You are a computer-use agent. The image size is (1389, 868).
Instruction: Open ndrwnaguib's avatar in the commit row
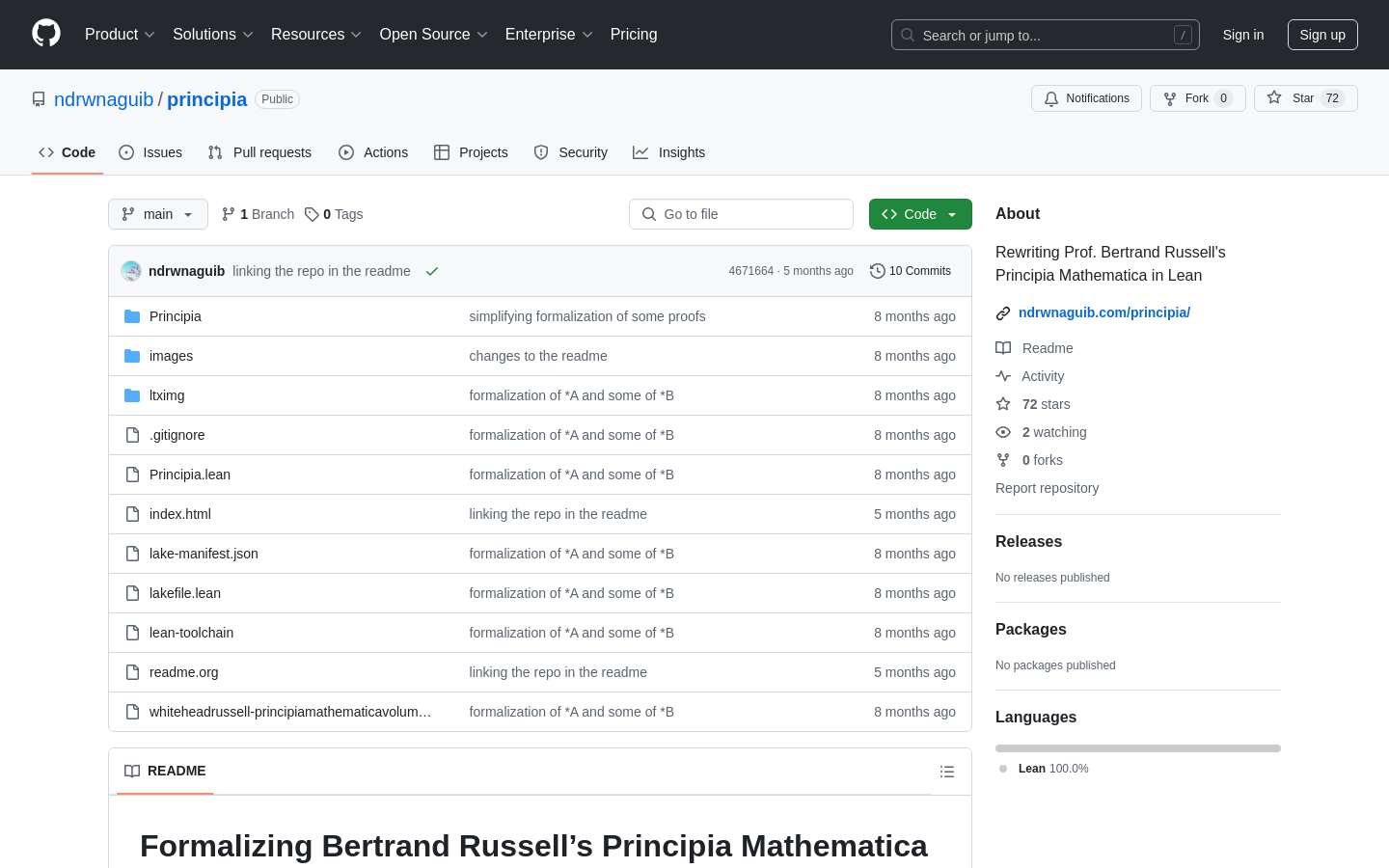click(131, 271)
